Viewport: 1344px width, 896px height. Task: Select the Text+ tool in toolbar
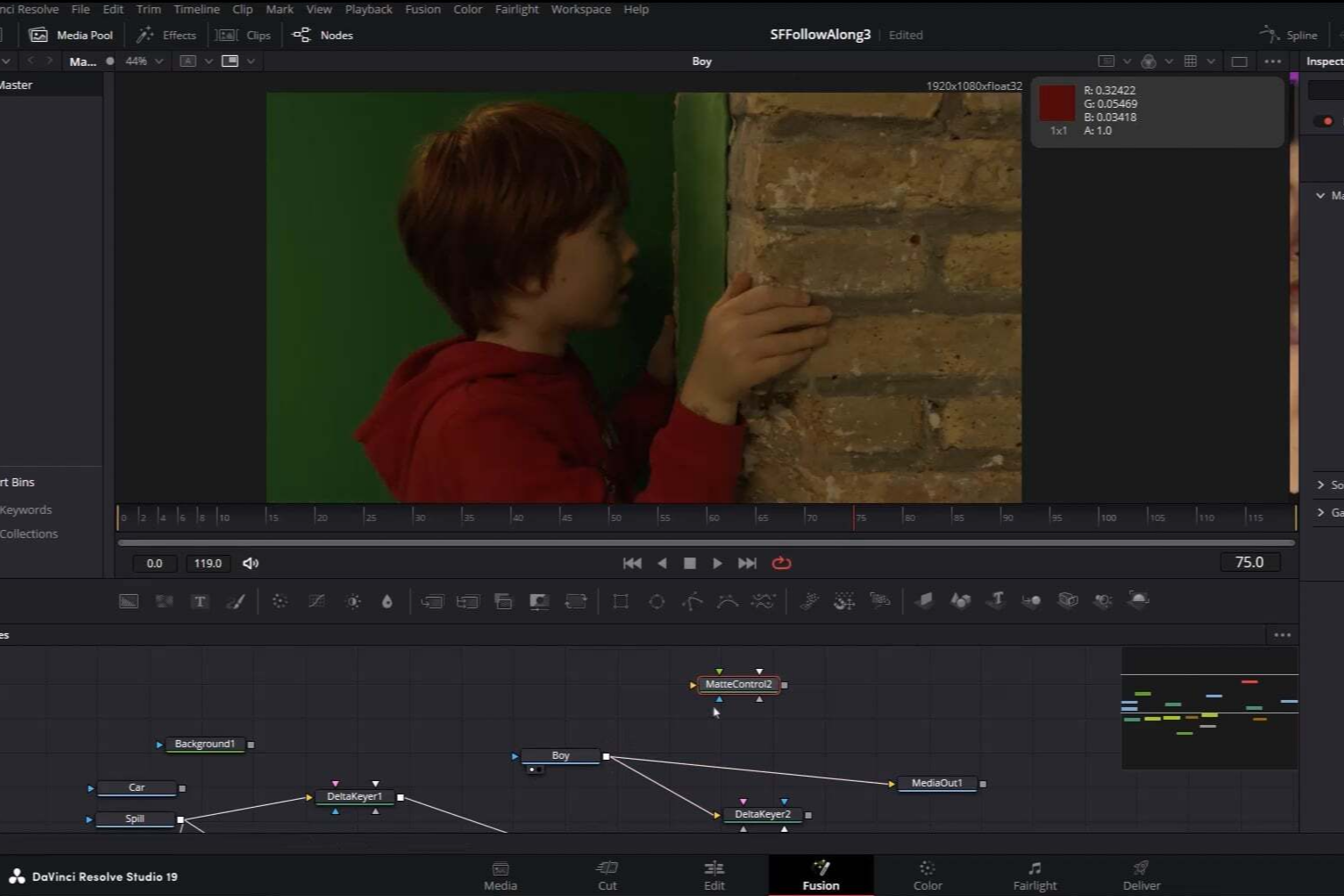coord(200,601)
